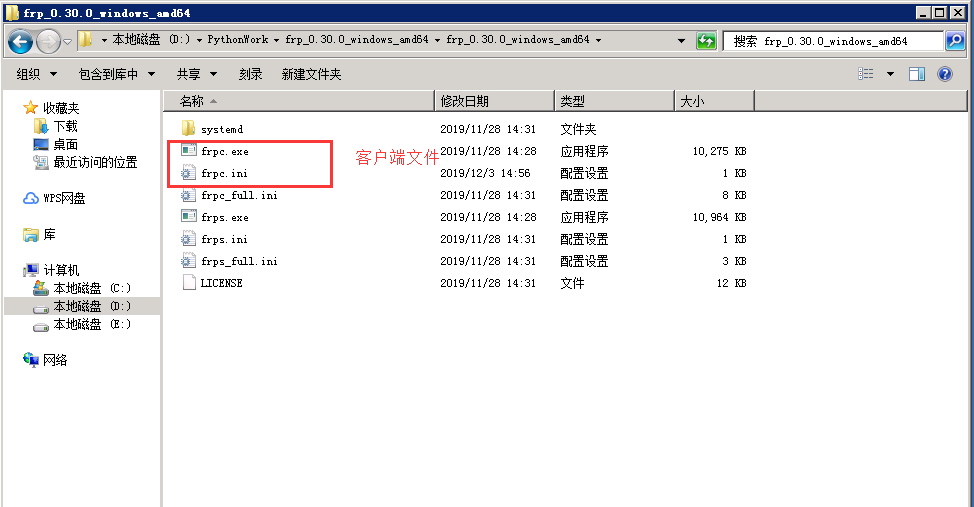Change the view with the view icon

[x=865, y=74]
